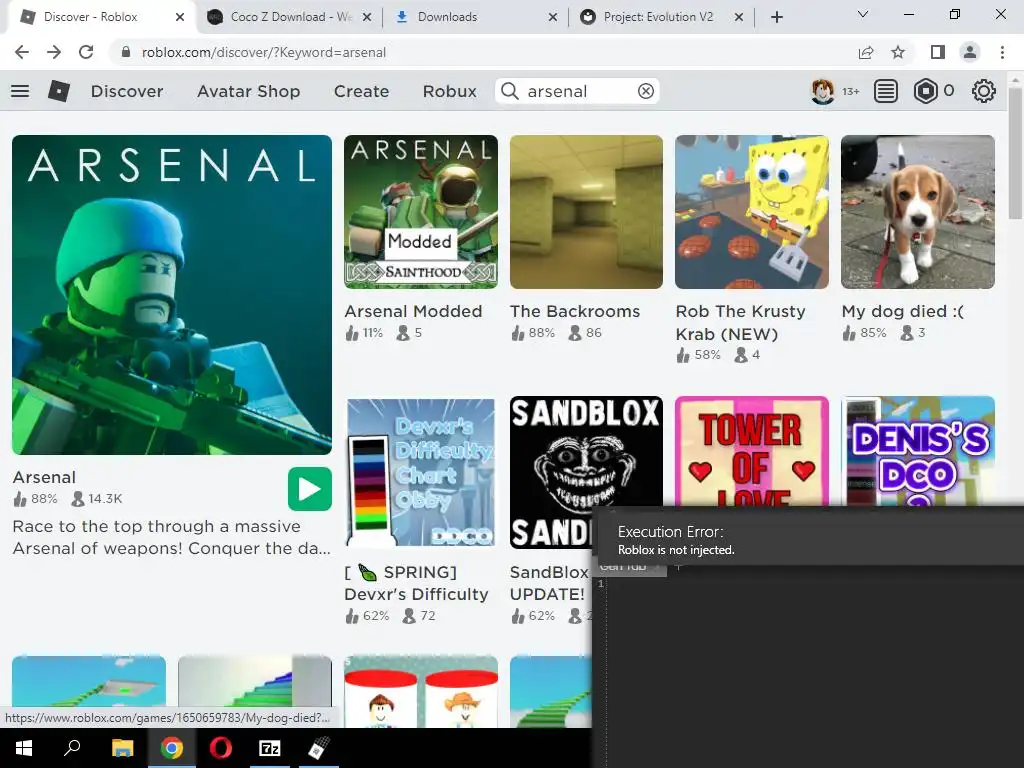1024x768 pixels.
Task: Open Chrome three-dot menu
Action: pyautogui.click(x=1002, y=52)
